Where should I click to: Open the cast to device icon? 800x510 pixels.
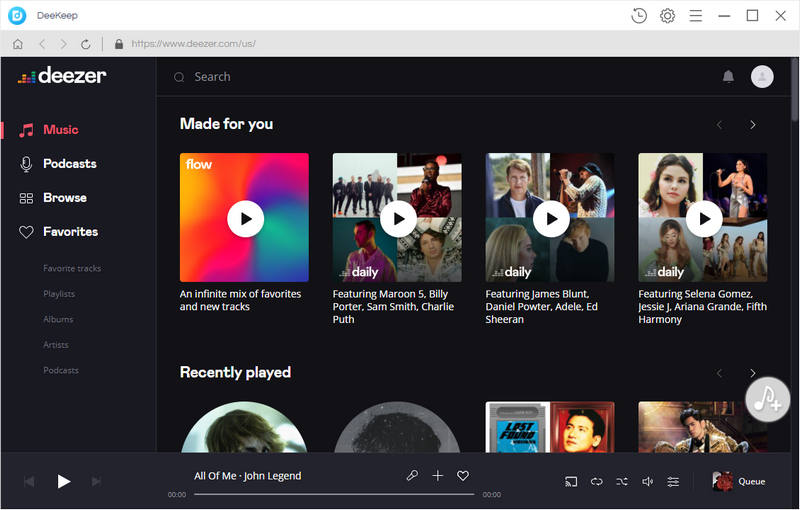[571, 481]
